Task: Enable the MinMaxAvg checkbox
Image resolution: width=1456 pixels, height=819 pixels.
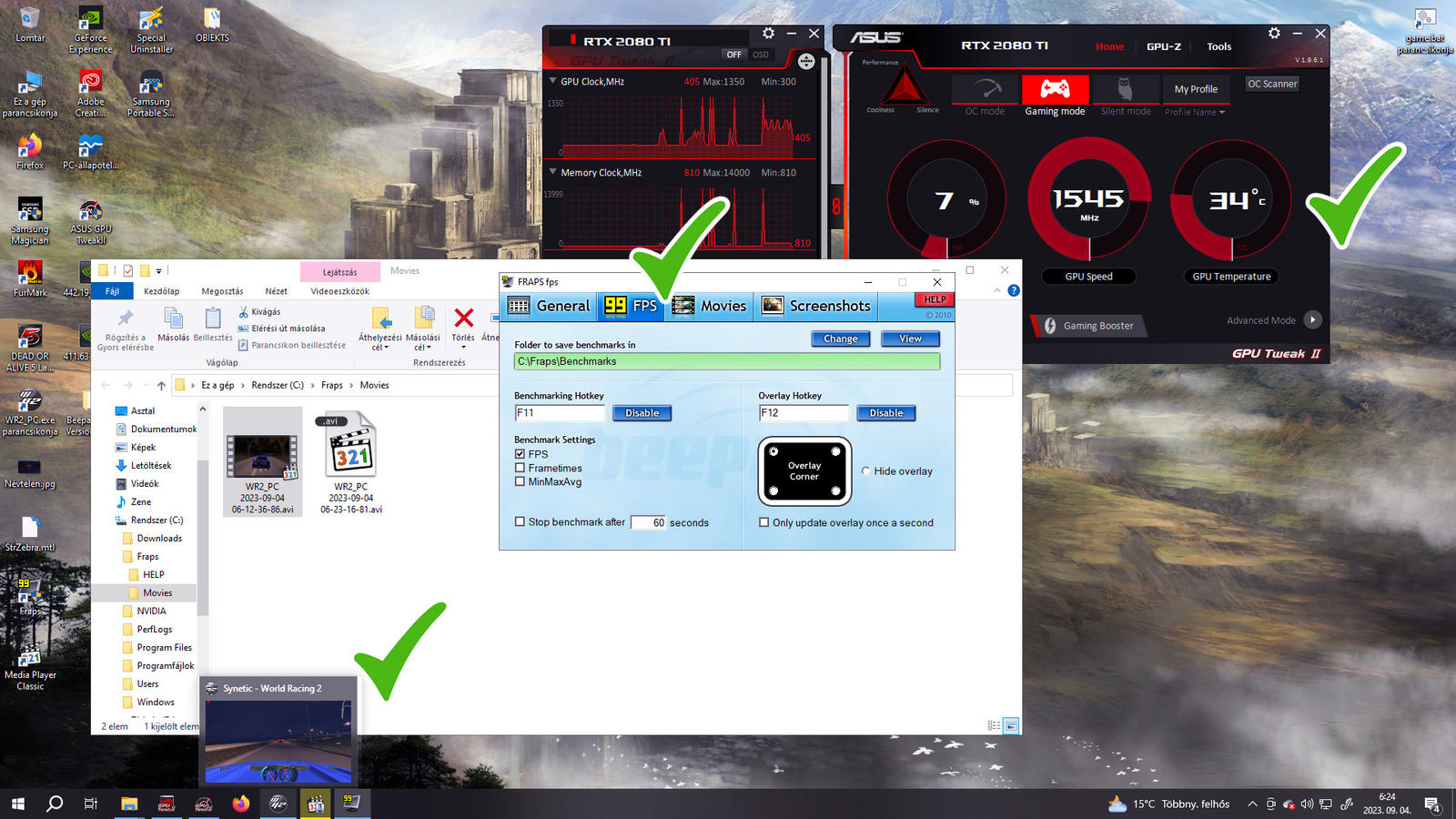Action: tap(520, 481)
